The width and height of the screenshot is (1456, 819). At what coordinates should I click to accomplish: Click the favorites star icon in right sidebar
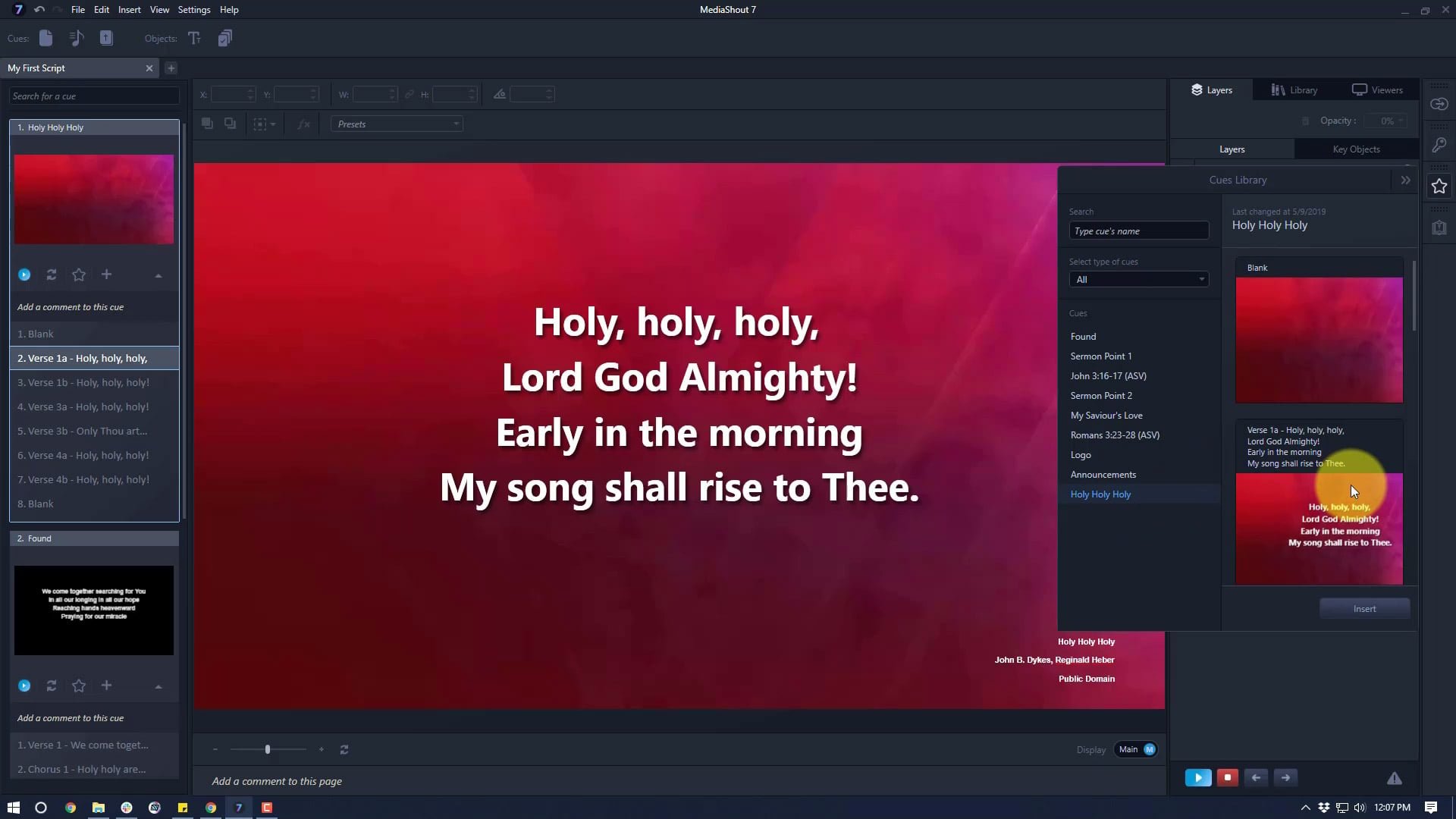pyautogui.click(x=1439, y=187)
